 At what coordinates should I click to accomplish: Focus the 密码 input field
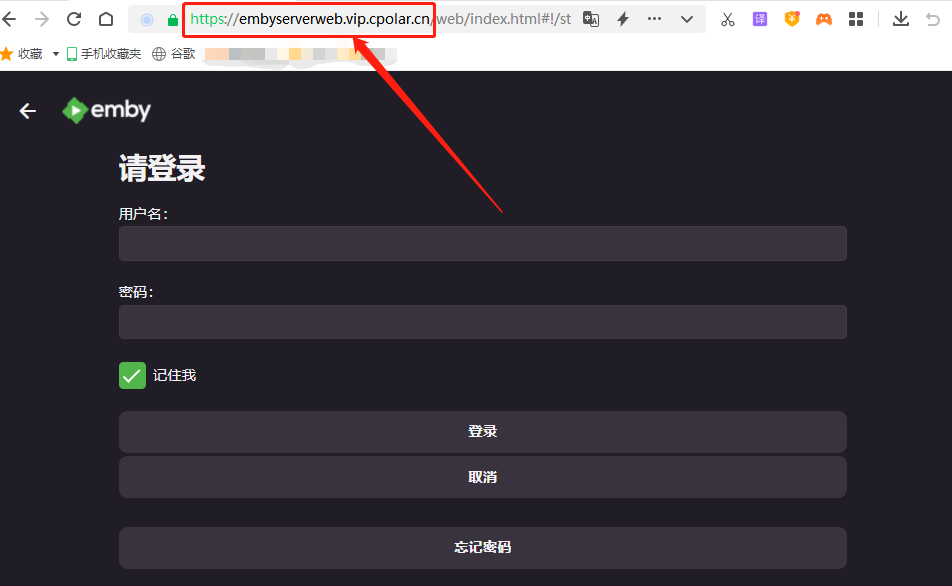click(x=483, y=322)
